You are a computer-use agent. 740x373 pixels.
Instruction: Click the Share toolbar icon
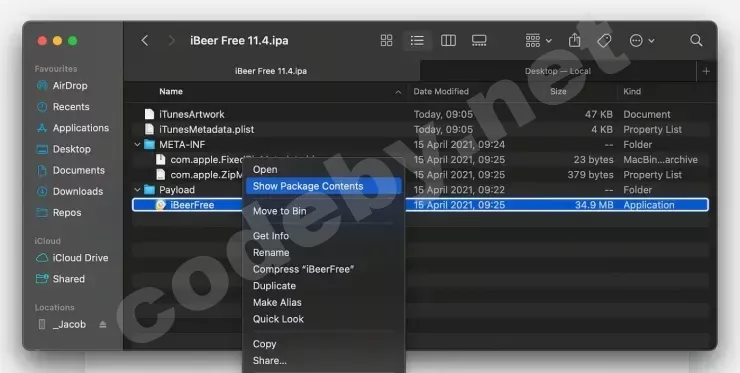pyautogui.click(x=574, y=40)
